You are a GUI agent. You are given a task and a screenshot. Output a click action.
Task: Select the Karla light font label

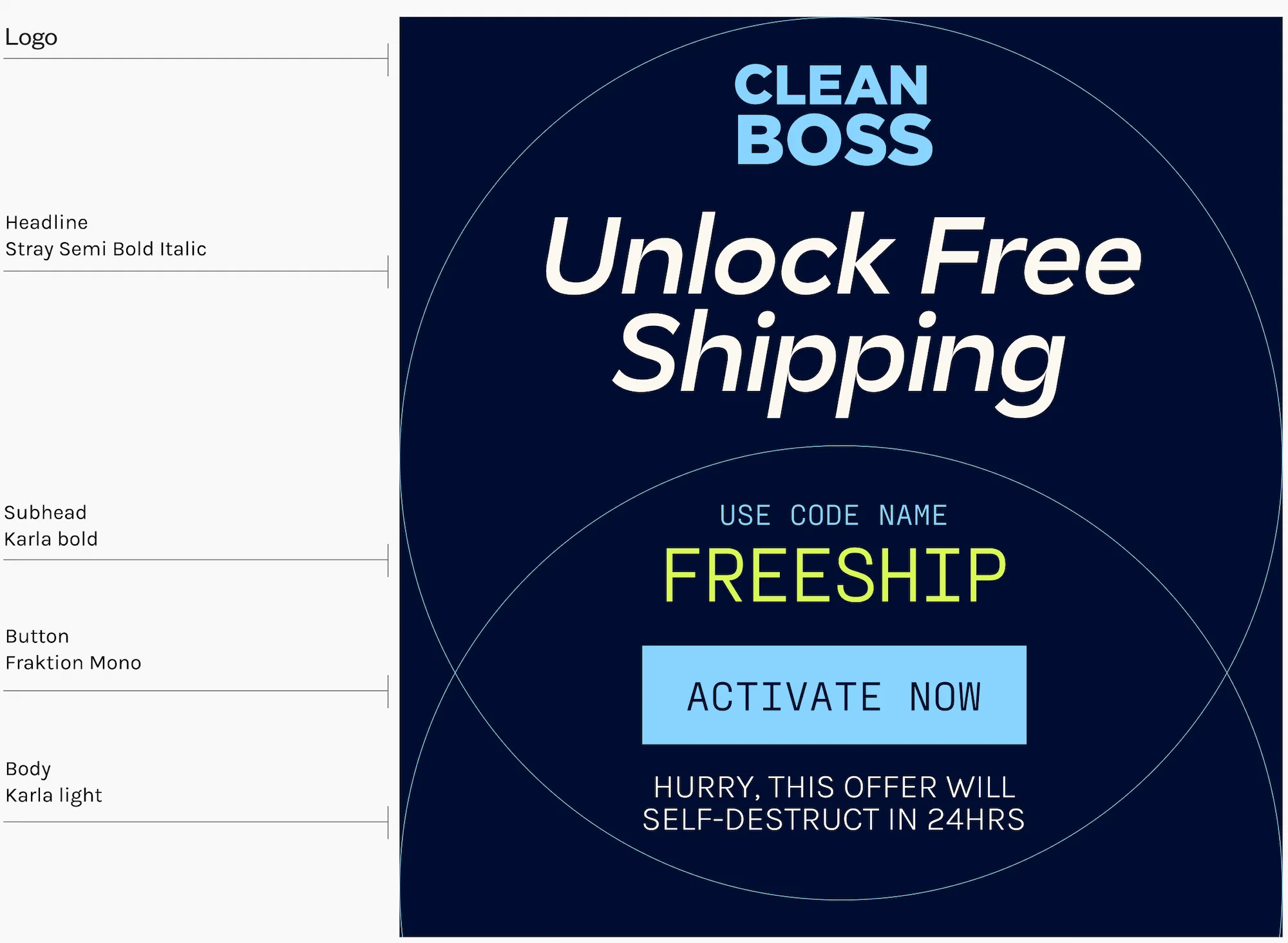coord(53,796)
